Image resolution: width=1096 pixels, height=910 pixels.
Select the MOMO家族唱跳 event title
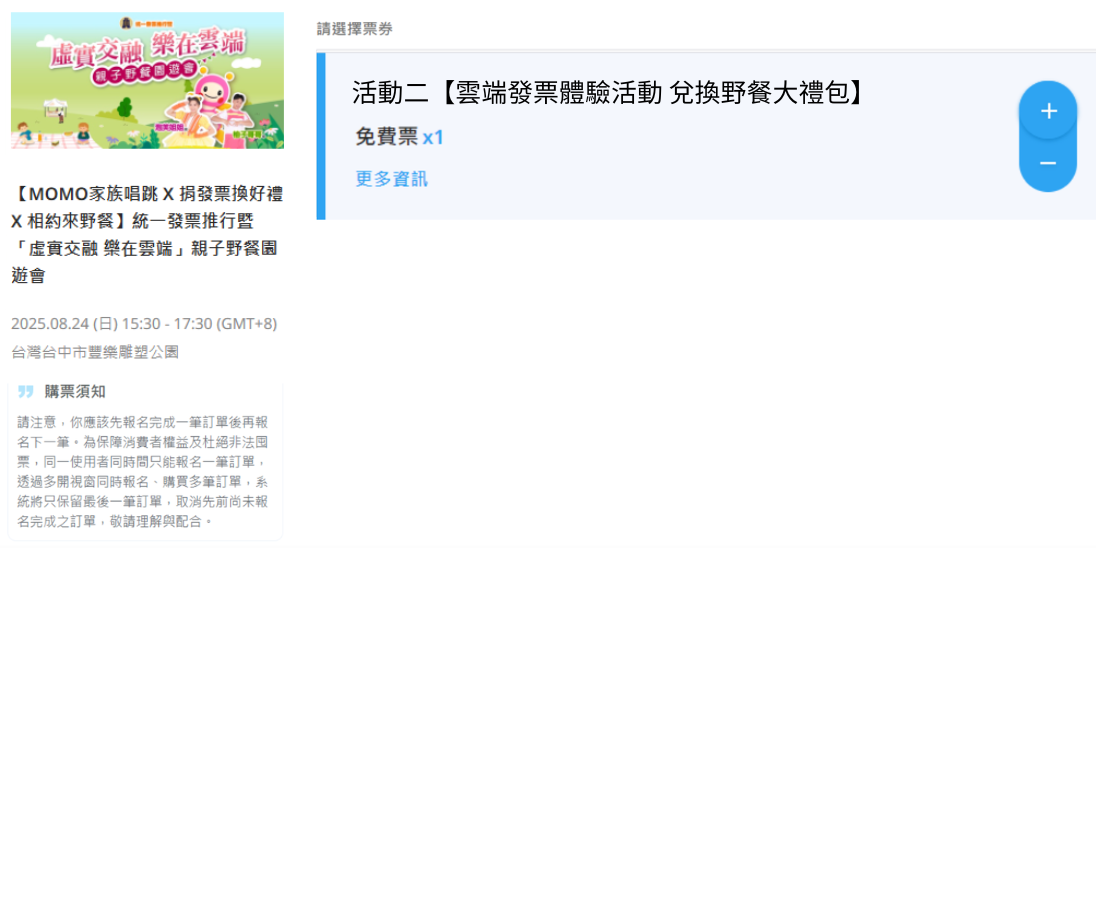pos(147,234)
